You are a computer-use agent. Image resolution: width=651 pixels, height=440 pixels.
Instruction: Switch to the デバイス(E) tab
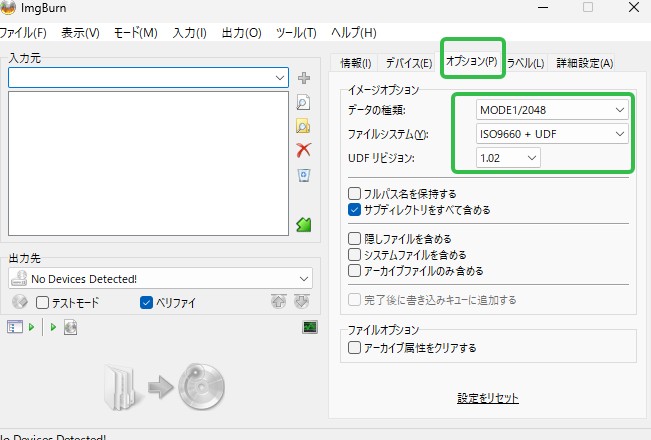point(409,63)
